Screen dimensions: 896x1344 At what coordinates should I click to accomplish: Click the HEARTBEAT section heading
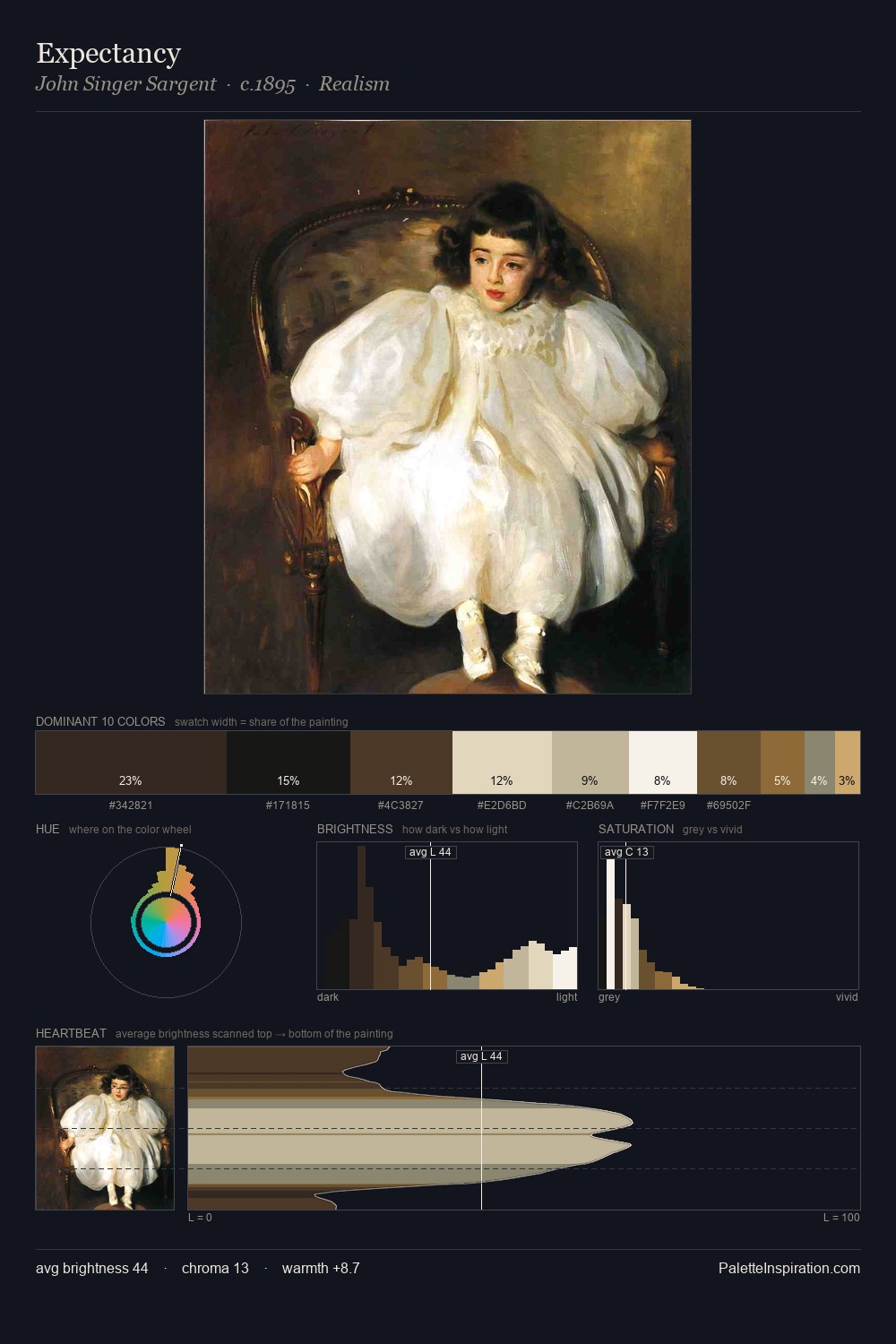click(71, 1033)
